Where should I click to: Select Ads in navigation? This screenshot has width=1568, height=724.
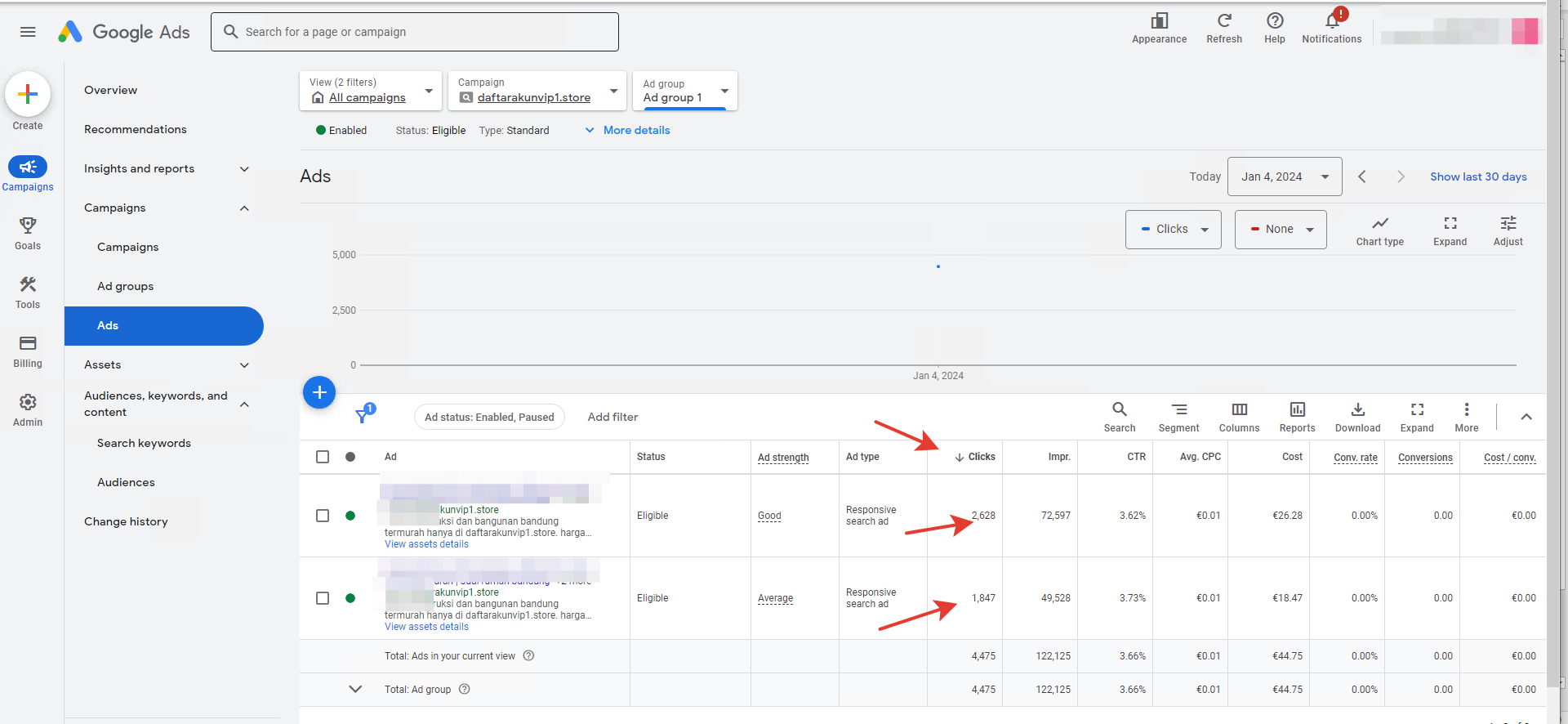pyautogui.click(x=163, y=326)
